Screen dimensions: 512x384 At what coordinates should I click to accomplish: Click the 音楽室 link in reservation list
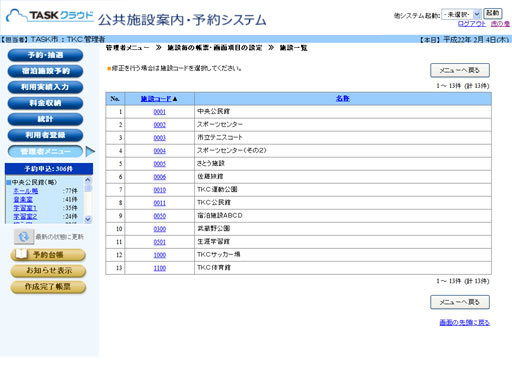point(23,199)
